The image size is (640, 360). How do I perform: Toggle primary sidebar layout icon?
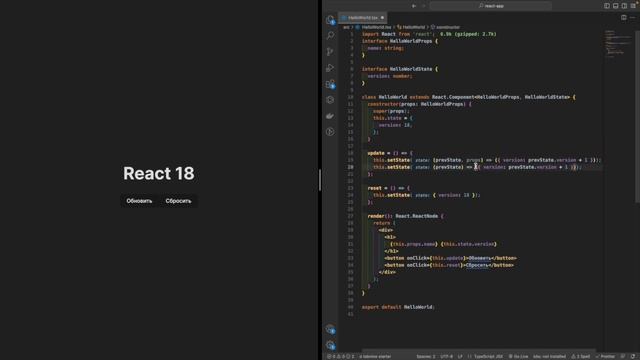click(607, 6)
